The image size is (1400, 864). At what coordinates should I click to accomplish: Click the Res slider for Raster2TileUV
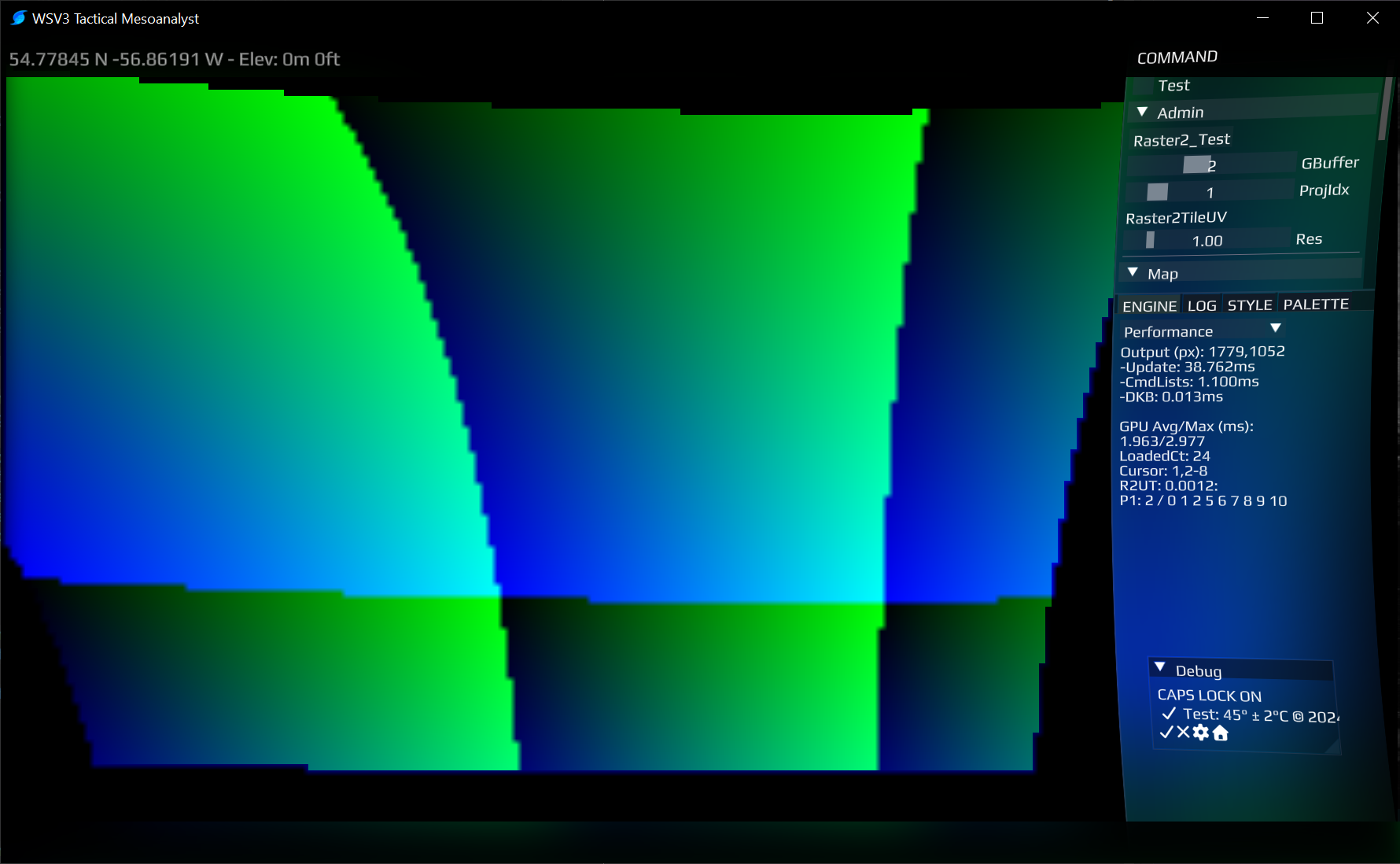1150,240
